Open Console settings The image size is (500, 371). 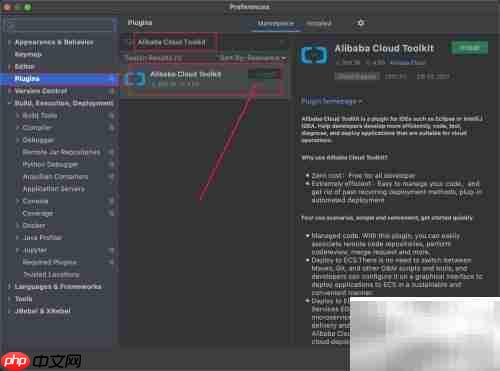pyautogui.click(x=35, y=201)
